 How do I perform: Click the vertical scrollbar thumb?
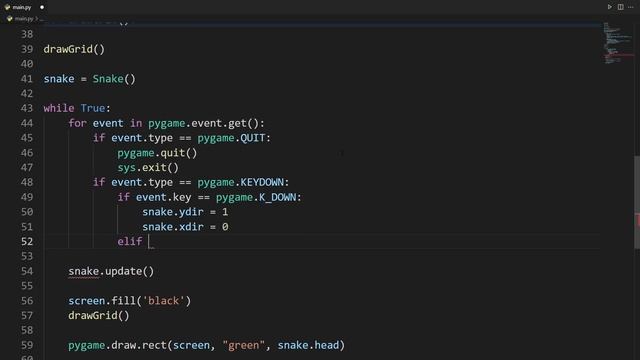click(x=637, y=202)
